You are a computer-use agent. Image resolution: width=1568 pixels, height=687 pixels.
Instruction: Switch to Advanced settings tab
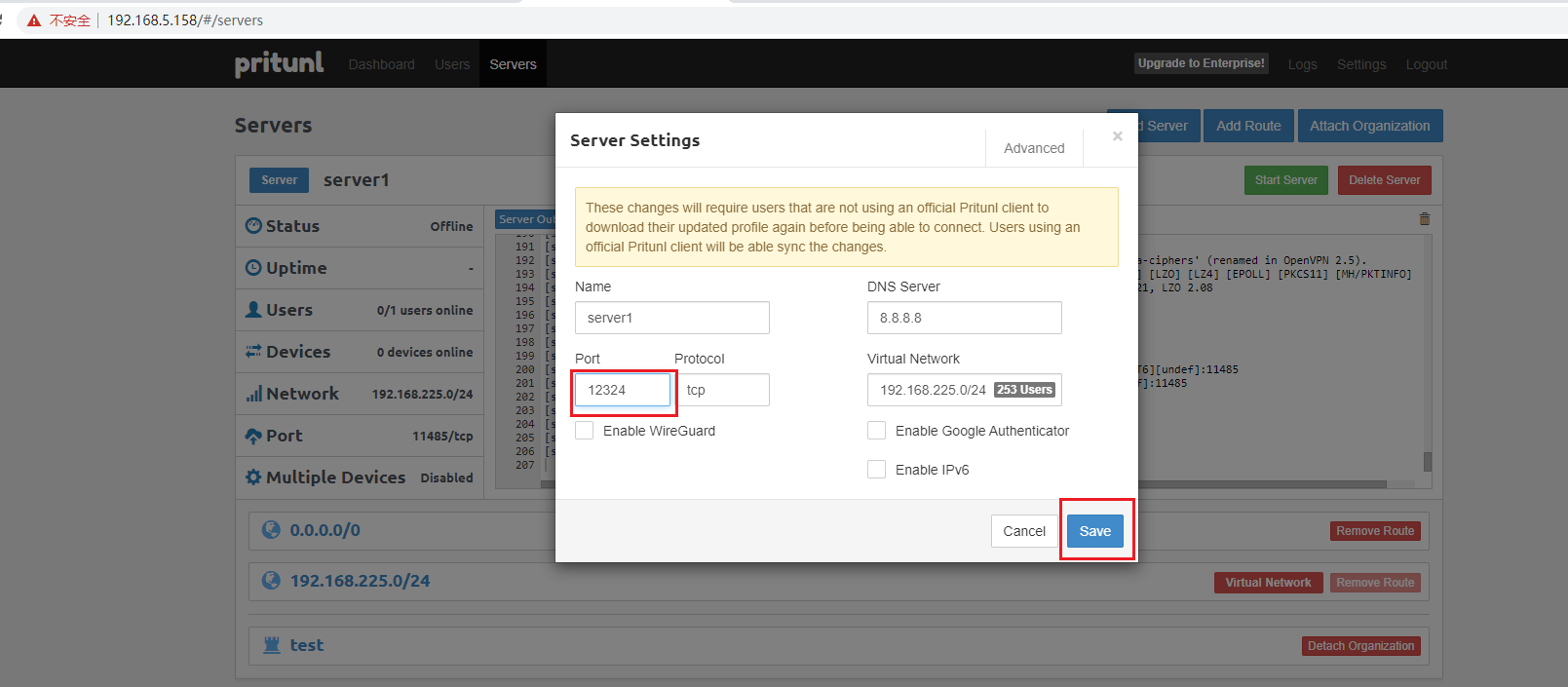click(1034, 148)
